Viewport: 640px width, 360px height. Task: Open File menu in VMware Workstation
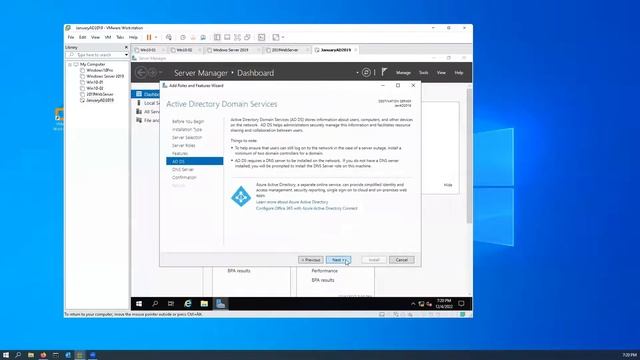[71, 37]
